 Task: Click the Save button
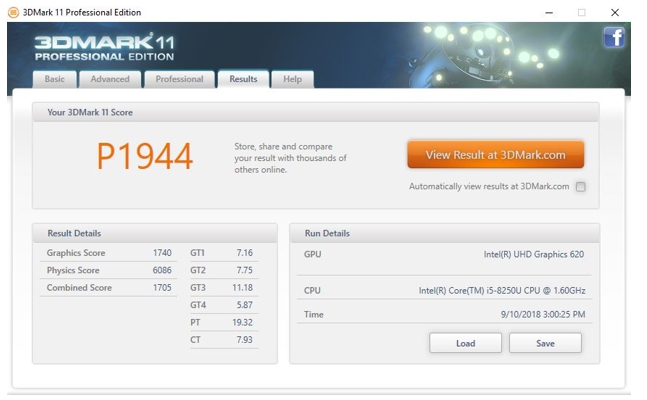click(545, 343)
